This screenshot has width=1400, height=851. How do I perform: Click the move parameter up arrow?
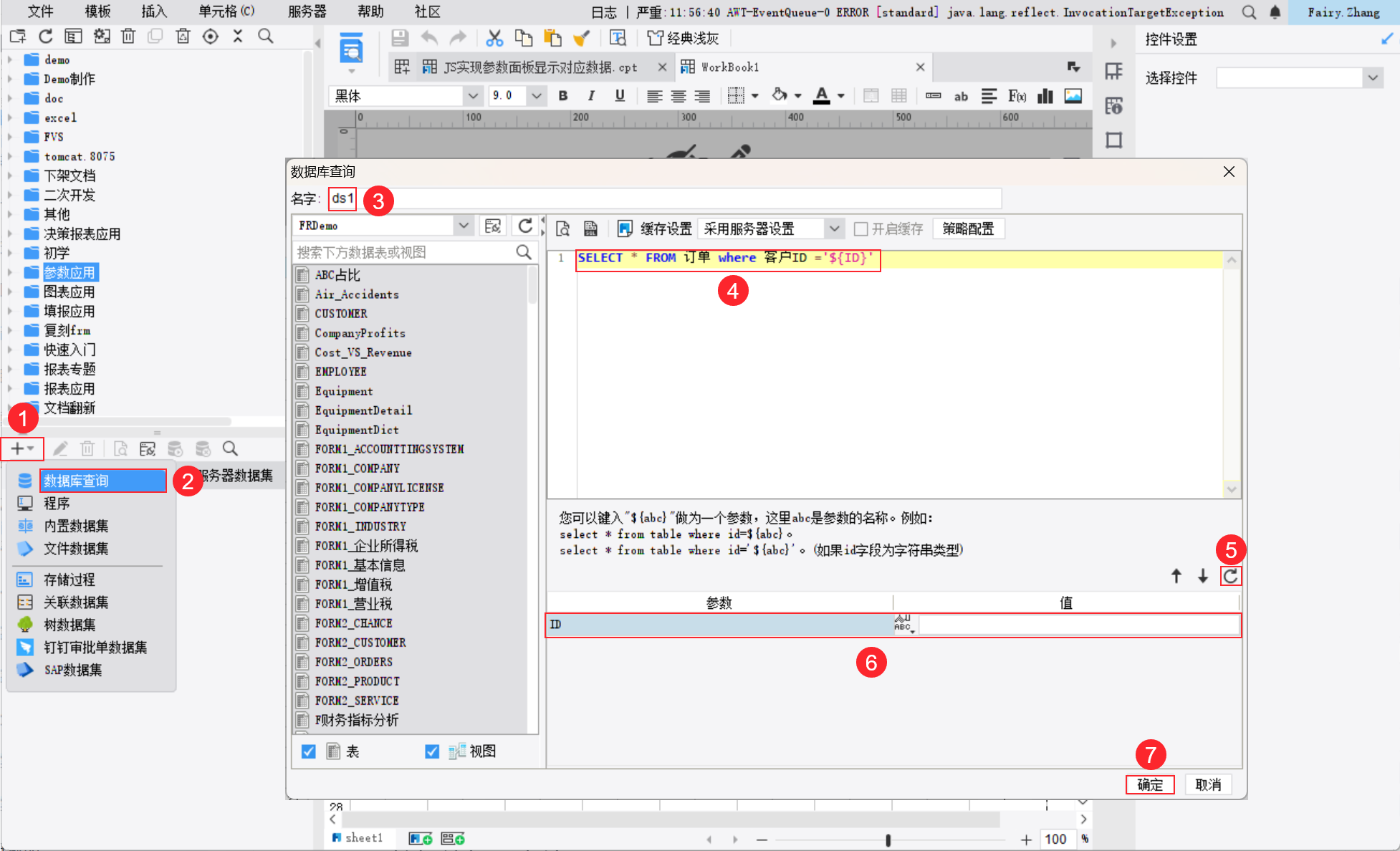pyautogui.click(x=1176, y=576)
